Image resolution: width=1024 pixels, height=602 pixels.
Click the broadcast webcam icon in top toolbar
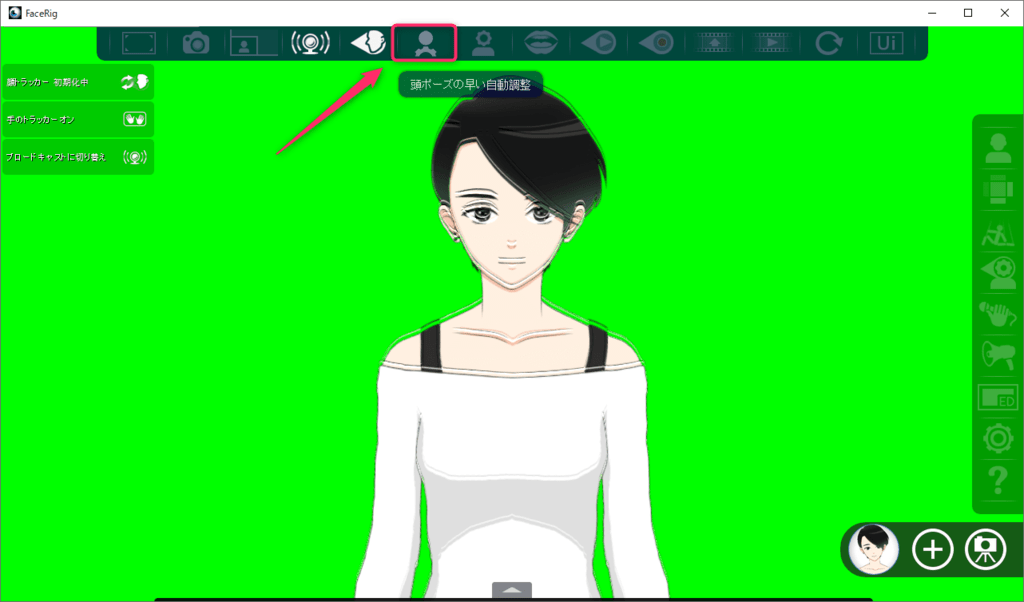(310, 43)
